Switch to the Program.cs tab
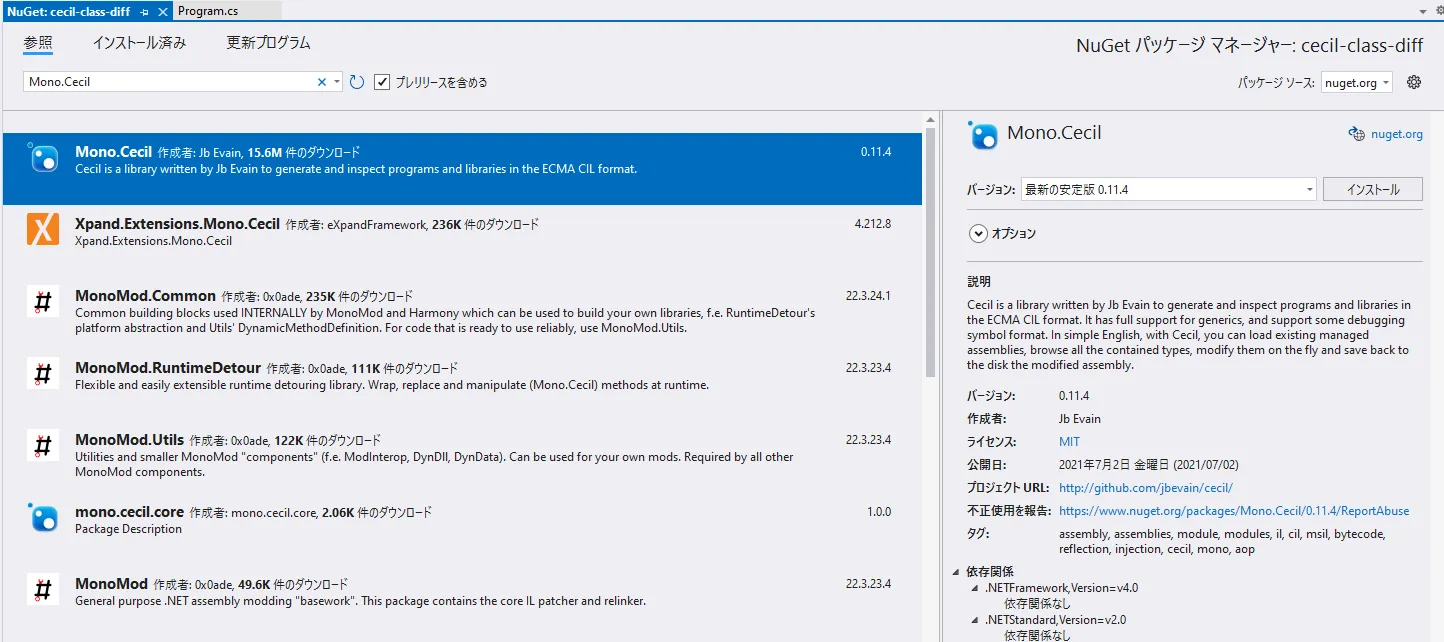This screenshot has height=642, width=1444. tap(207, 11)
